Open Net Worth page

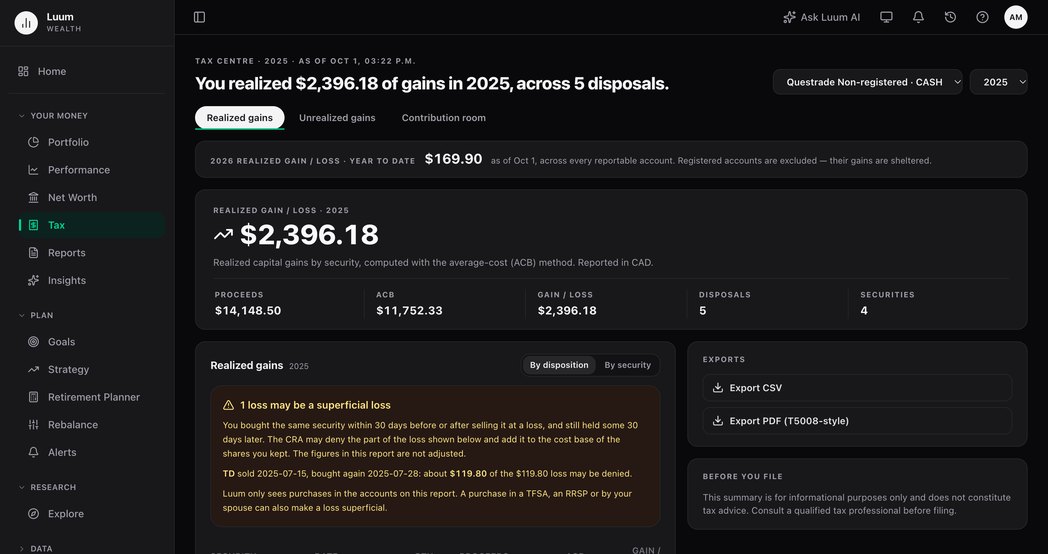click(x=91, y=198)
